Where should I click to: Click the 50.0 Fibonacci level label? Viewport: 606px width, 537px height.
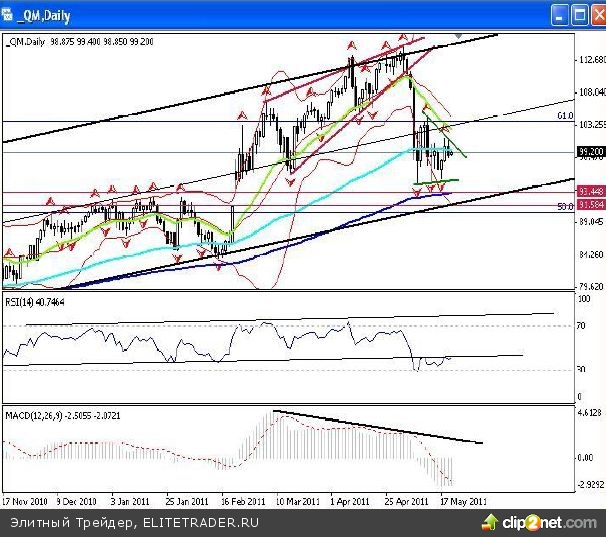563,206
